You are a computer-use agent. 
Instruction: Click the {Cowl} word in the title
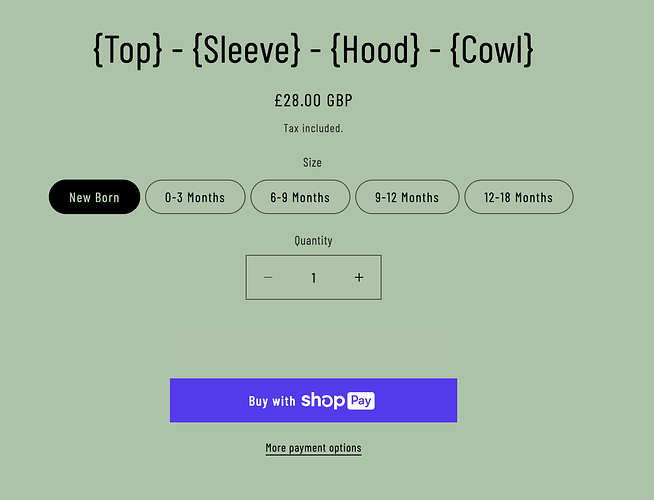pyautogui.click(x=492, y=51)
